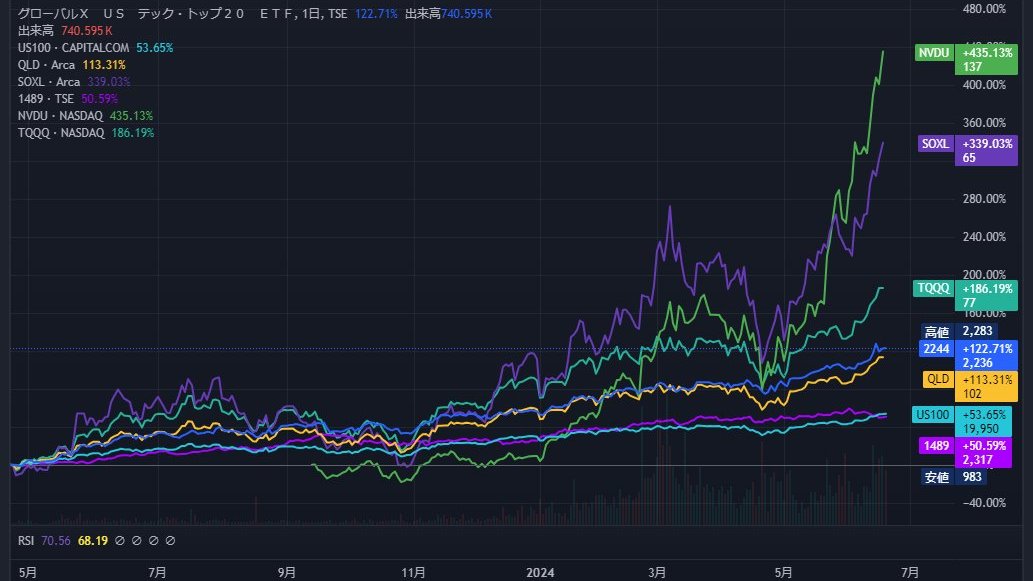
Task: Click the blue 2244 price-scale tag
Action: click(x=936, y=348)
